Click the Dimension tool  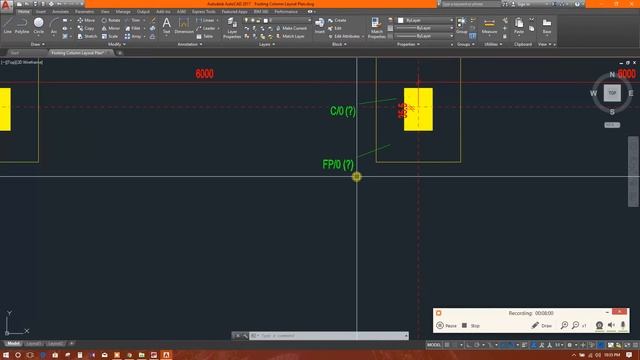[x=184, y=25]
